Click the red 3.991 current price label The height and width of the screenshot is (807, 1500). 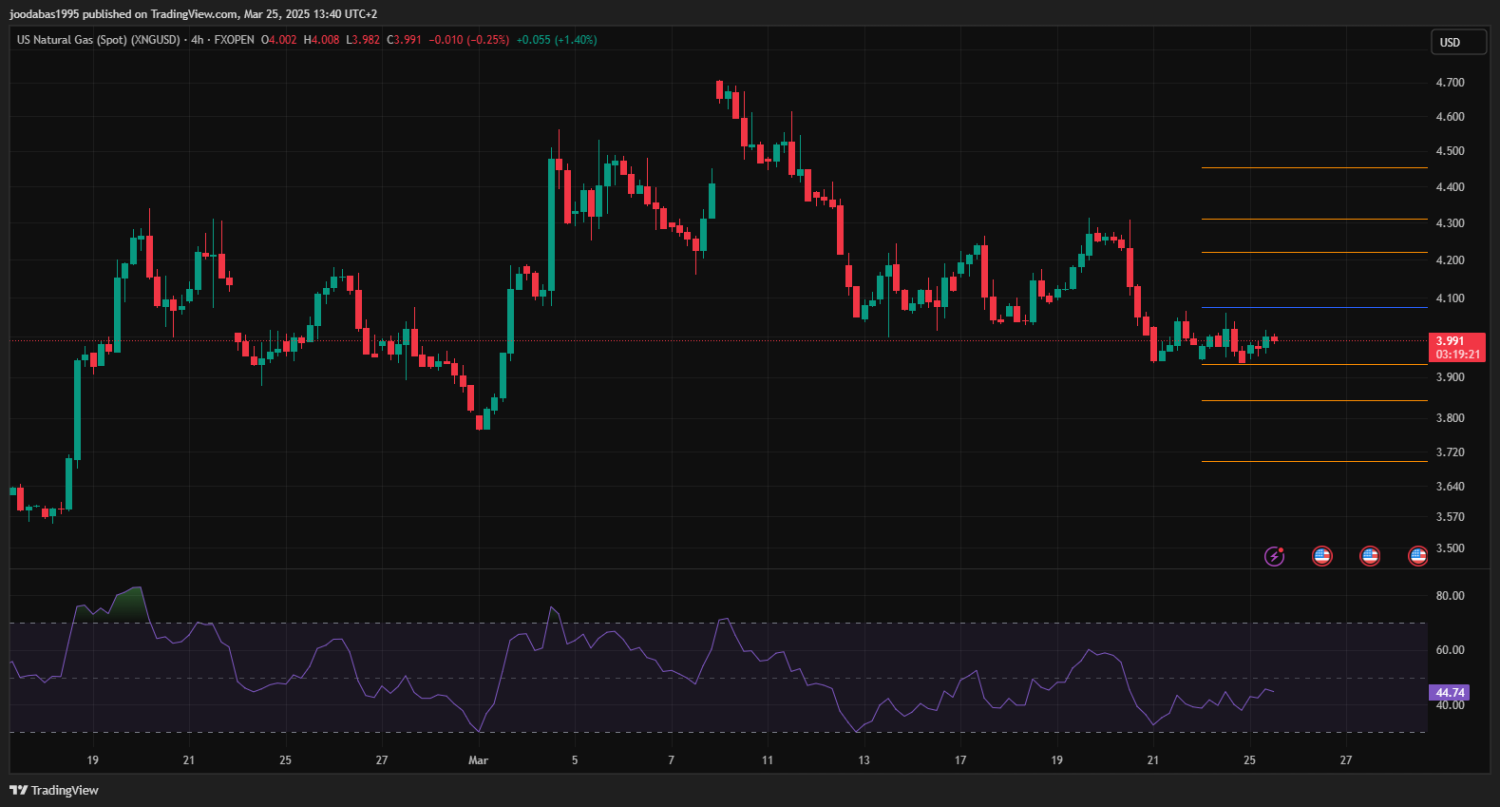click(x=1455, y=341)
